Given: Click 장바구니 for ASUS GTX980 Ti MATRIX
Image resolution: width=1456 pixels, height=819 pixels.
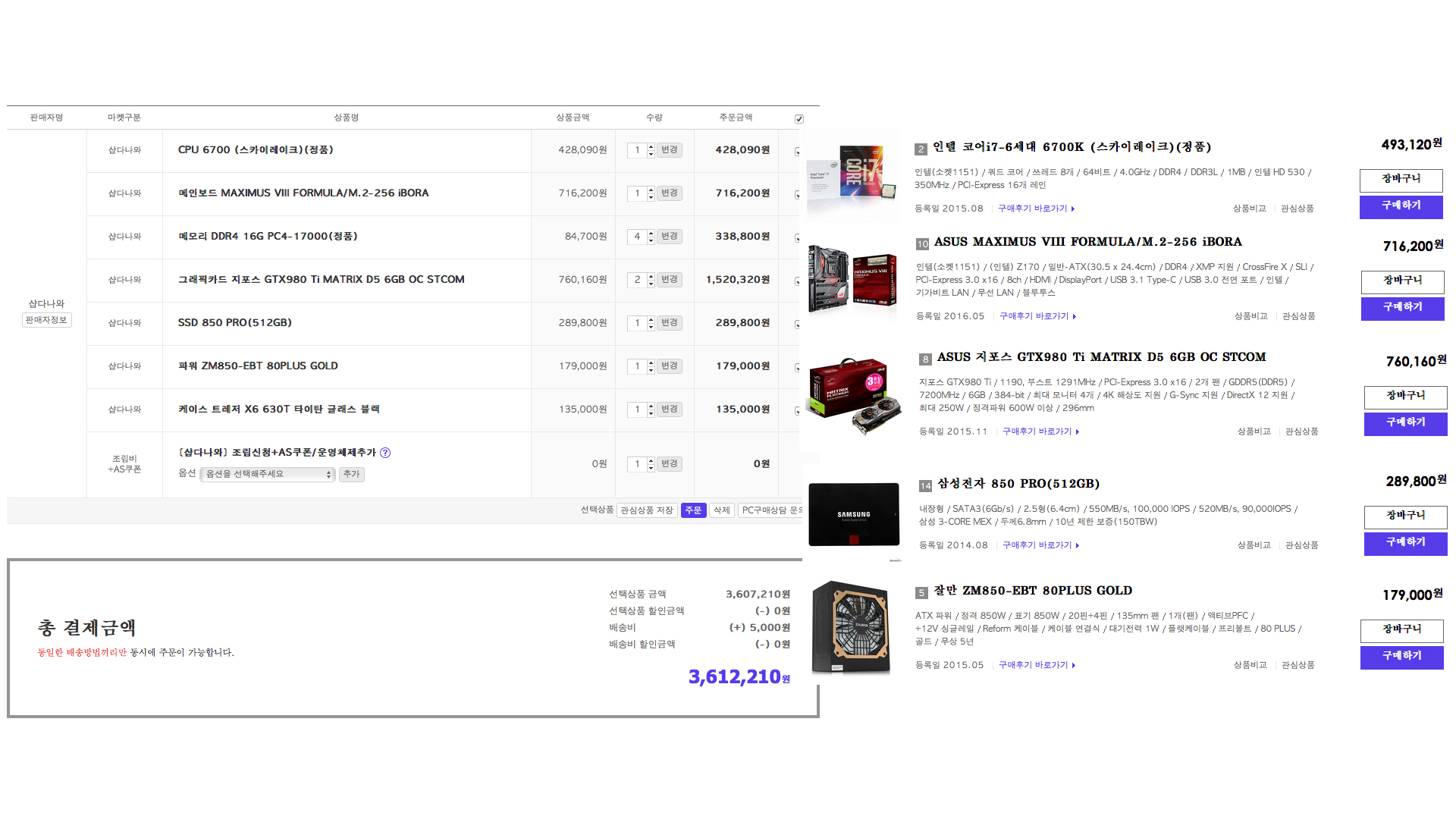Looking at the screenshot, I should (x=1405, y=397).
